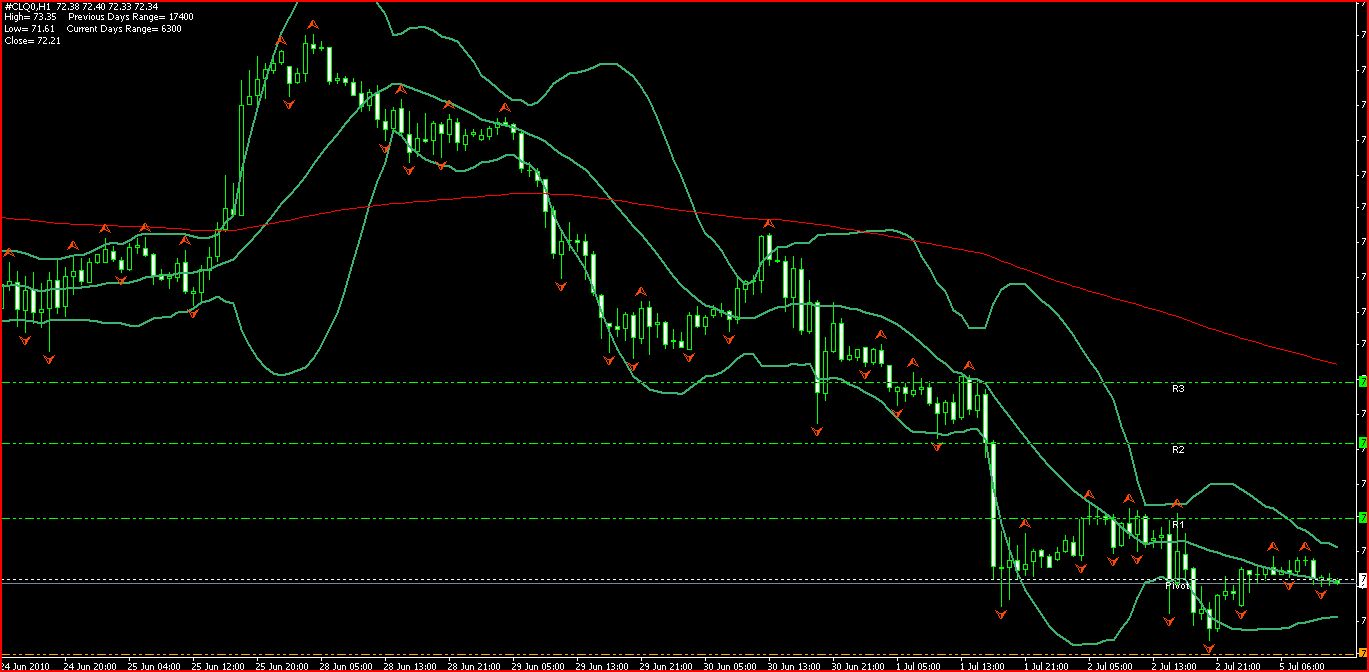
Task: Click the 29 Jun 21:00 time label
Action: click(666, 665)
